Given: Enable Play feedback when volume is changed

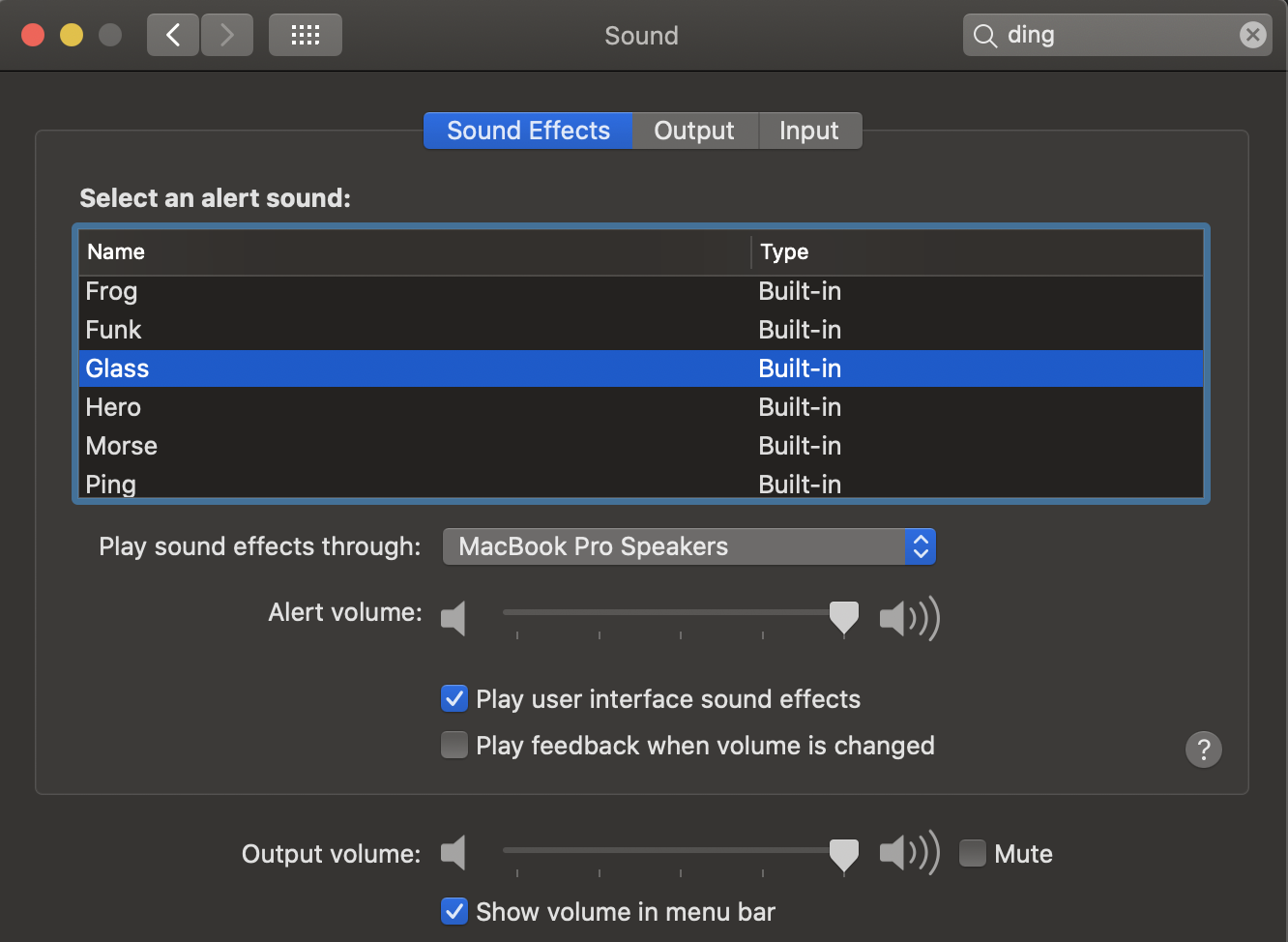Looking at the screenshot, I should (x=454, y=746).
